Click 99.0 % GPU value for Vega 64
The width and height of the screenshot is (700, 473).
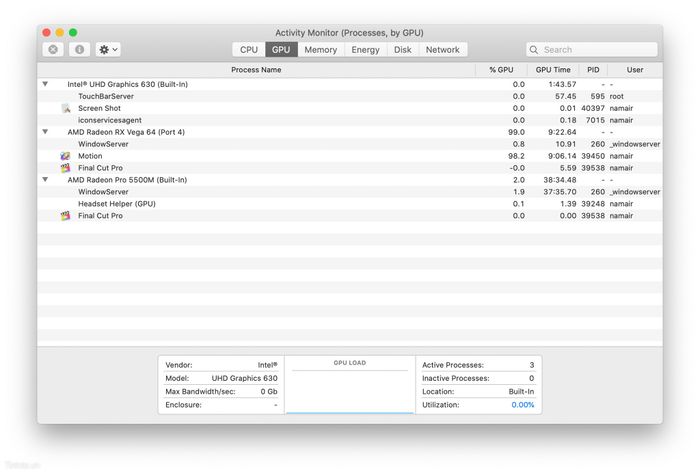[516, 132]
